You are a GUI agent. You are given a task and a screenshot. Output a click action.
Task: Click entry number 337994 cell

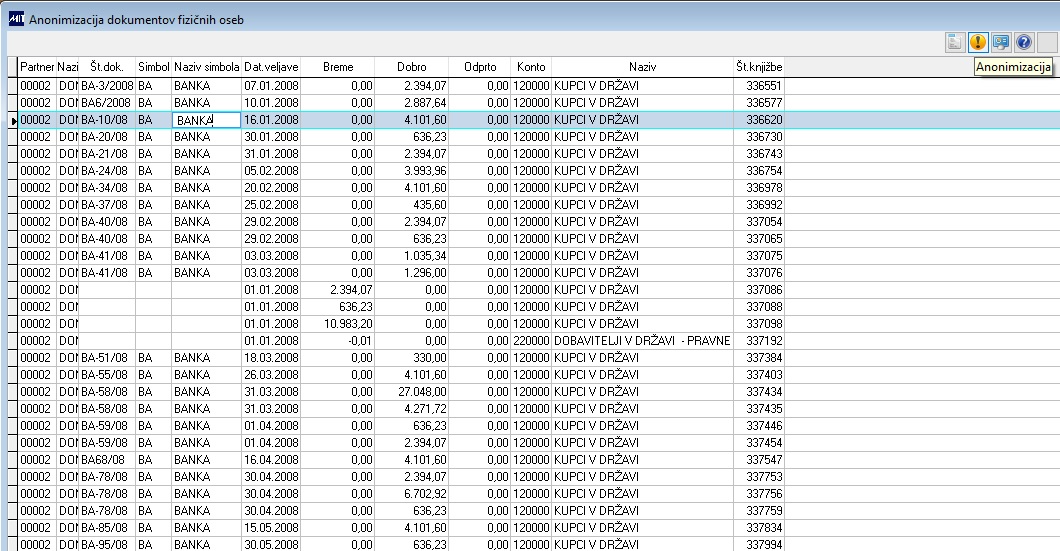click(758, 544)
